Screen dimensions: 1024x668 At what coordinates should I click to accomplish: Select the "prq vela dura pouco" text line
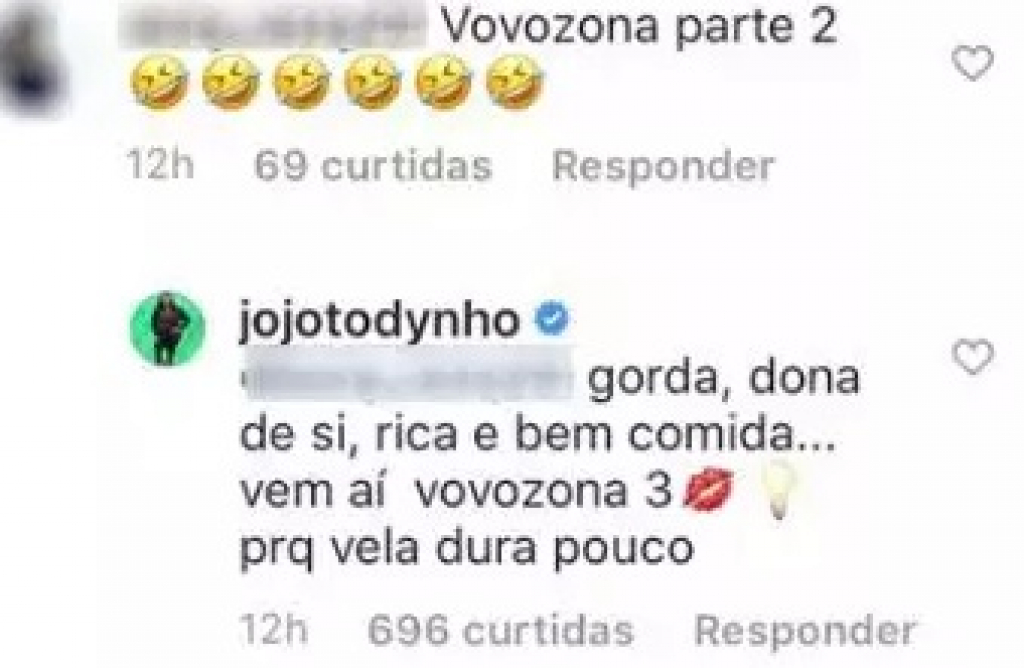(466, 549)
